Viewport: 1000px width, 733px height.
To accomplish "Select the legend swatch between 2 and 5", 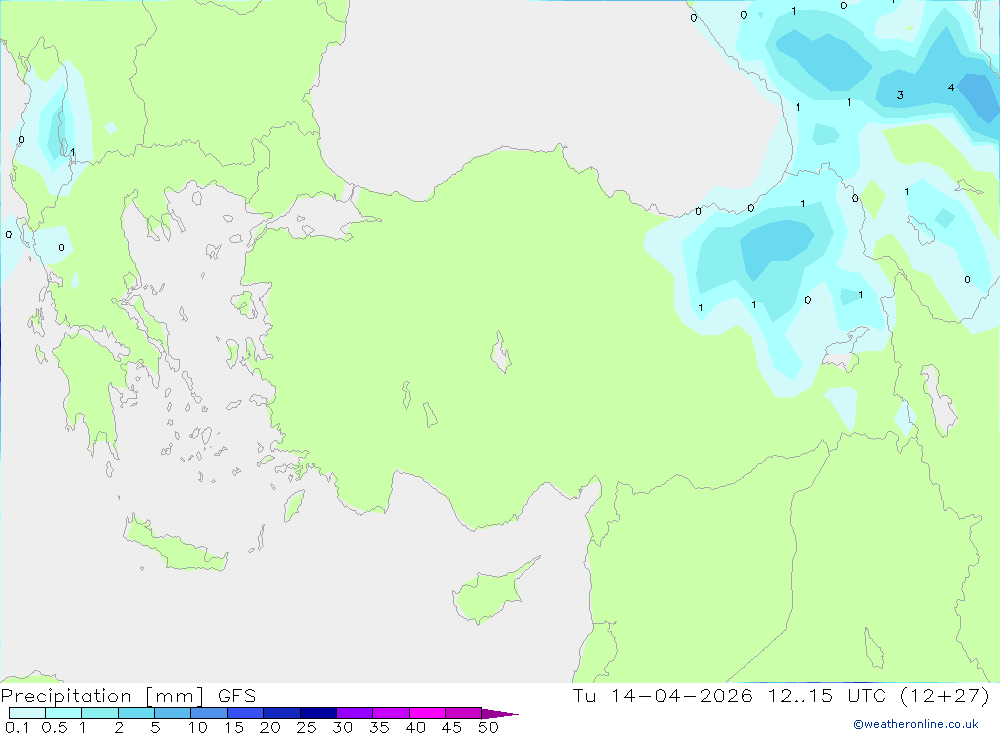I will (136, 713).
